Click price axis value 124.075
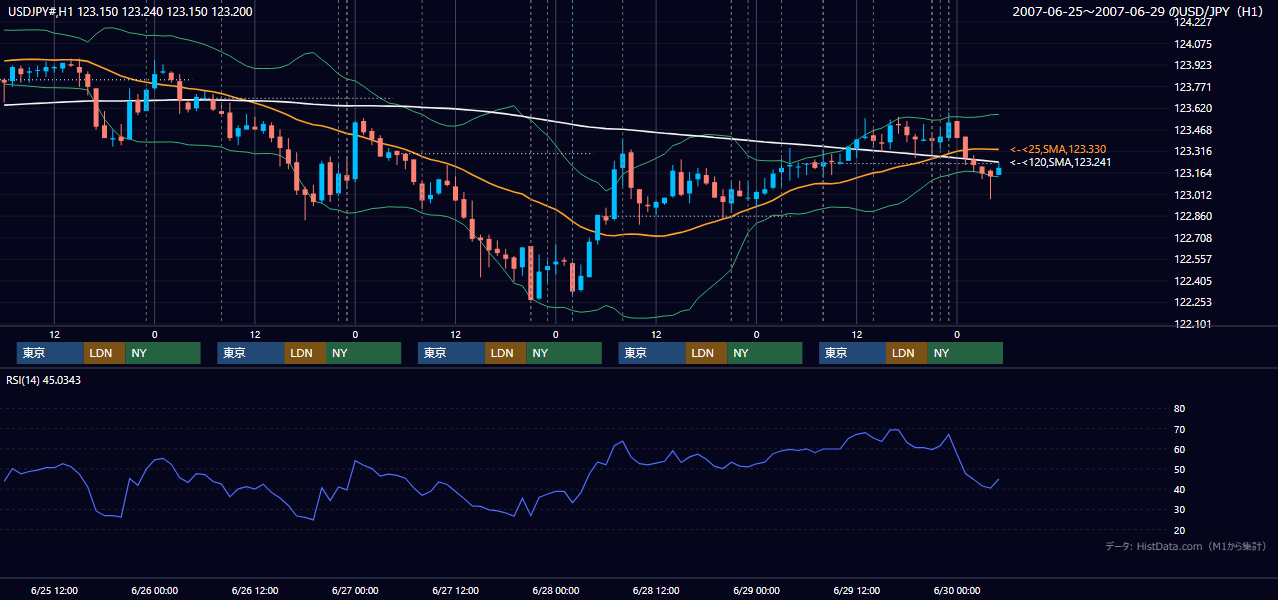This screenshot has width=1278, height=600. click(x=1194, y=44)
